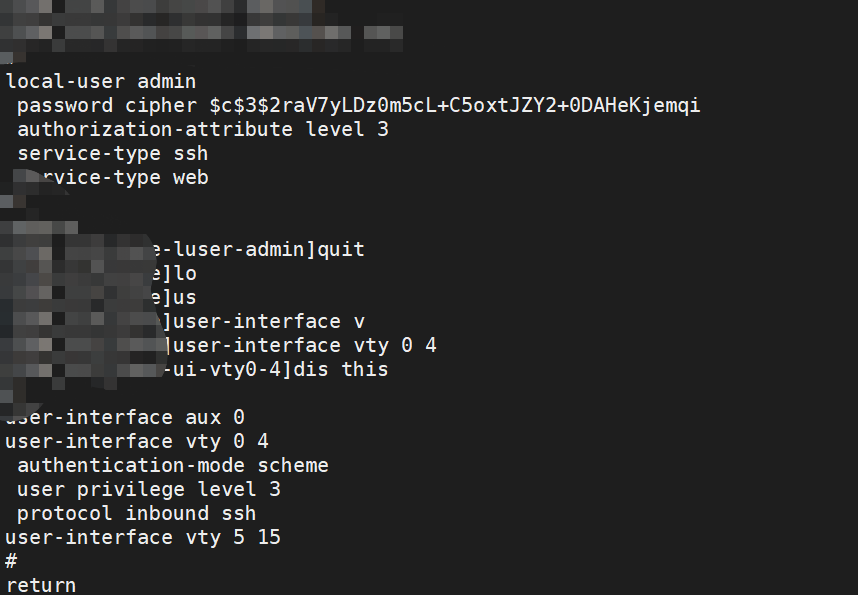
Task: Click the "service-type ssh" line
Action: [113, 153]
